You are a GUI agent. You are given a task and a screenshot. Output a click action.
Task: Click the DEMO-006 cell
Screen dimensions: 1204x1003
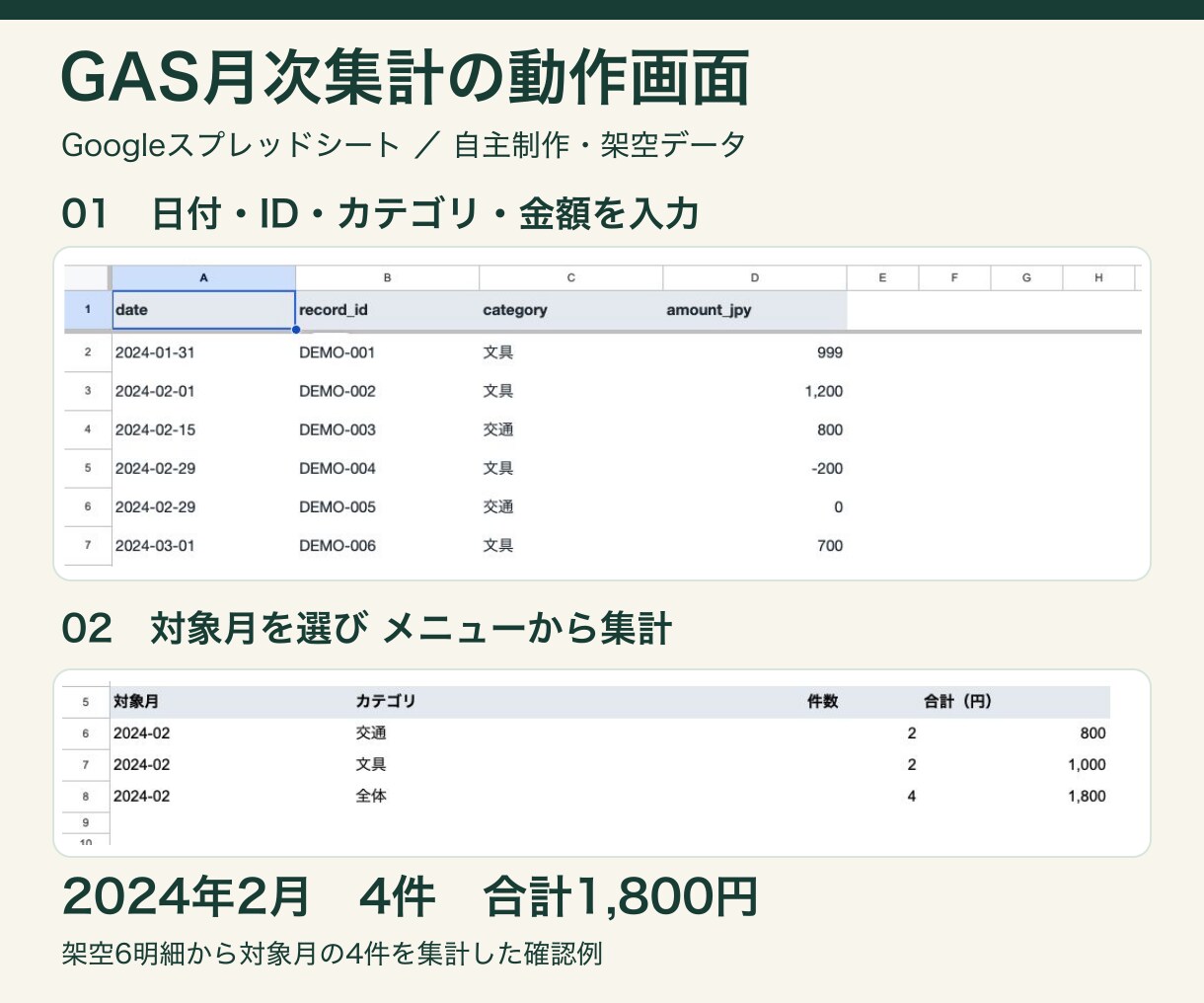[x=387, y=546]
